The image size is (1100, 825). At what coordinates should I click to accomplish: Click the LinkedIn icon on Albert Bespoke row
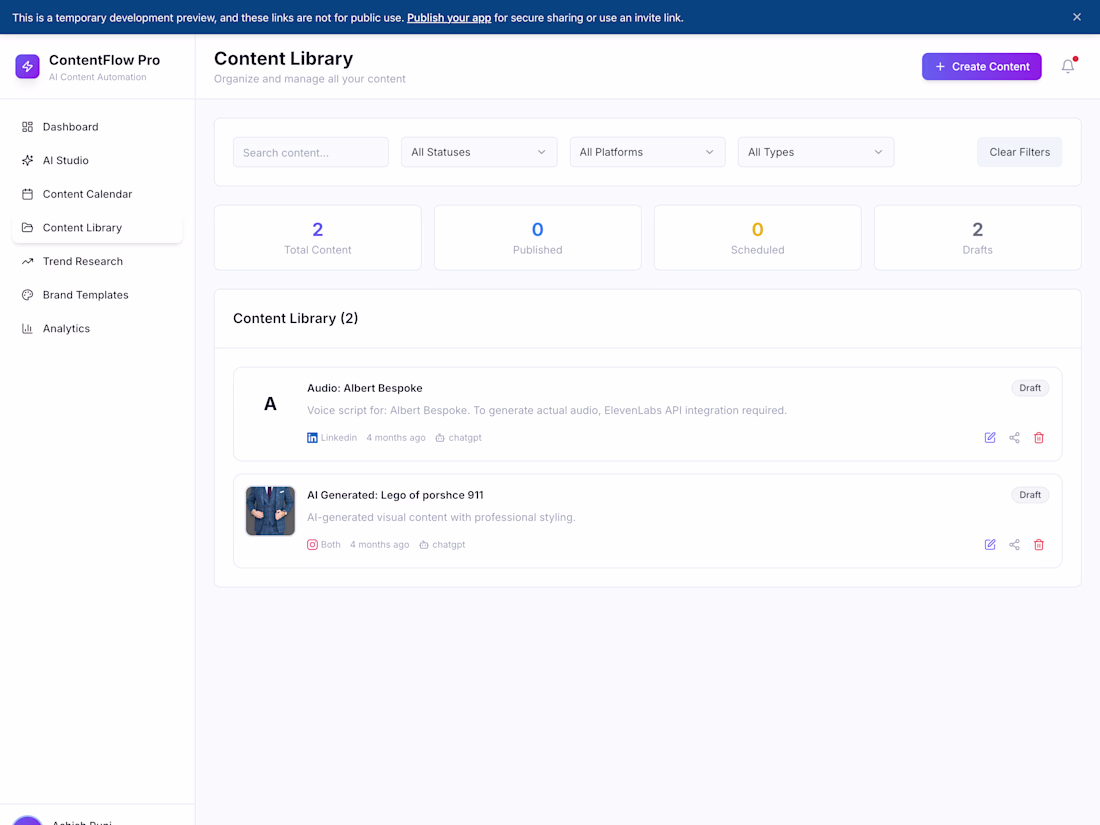pyautogui.click(x=312, y=438)
